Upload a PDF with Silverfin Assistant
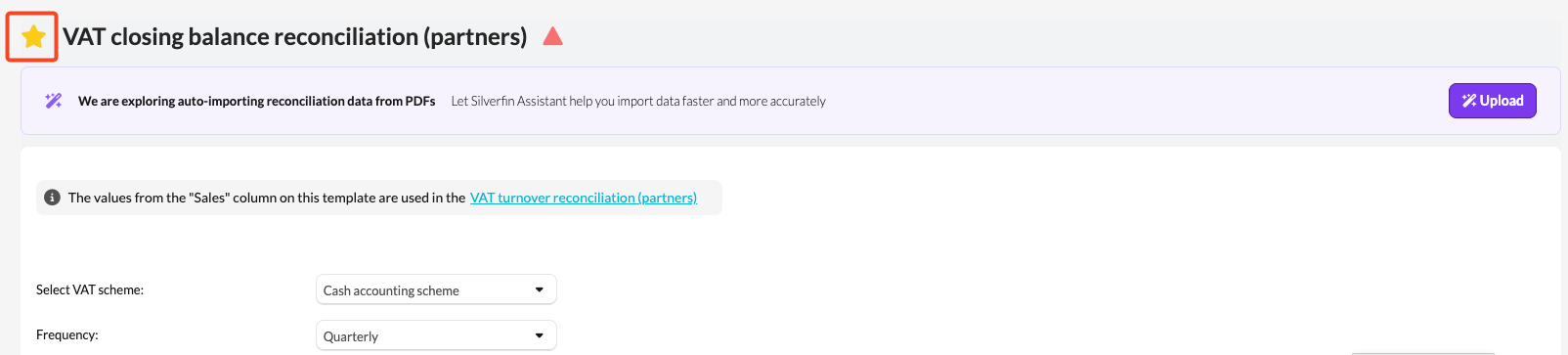Image resolution: width=1568 pixels, height=355 pixels. [x=1492, y=101]
